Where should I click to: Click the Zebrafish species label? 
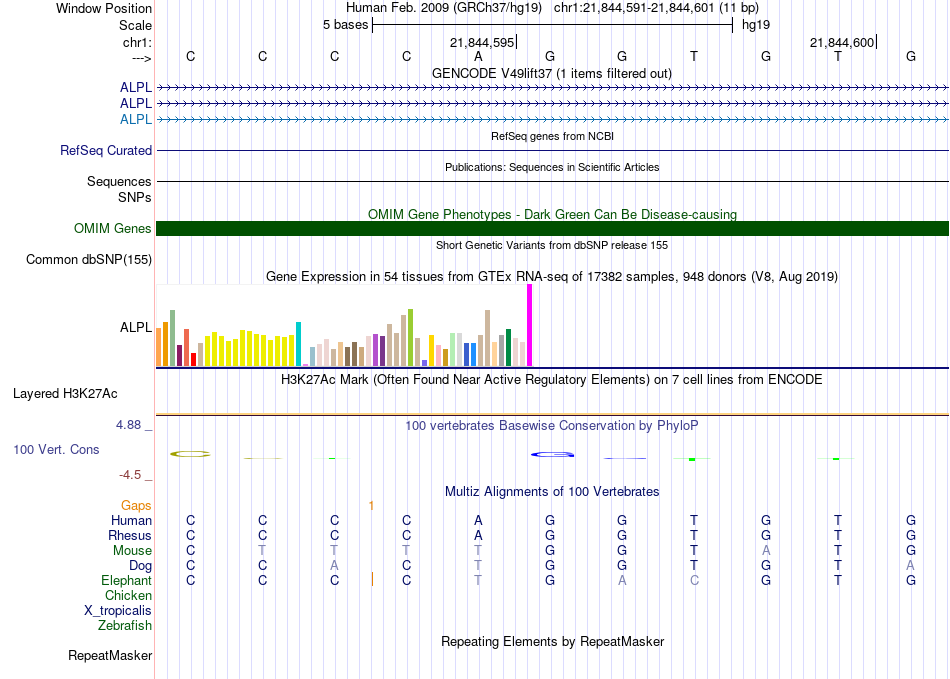125,626
